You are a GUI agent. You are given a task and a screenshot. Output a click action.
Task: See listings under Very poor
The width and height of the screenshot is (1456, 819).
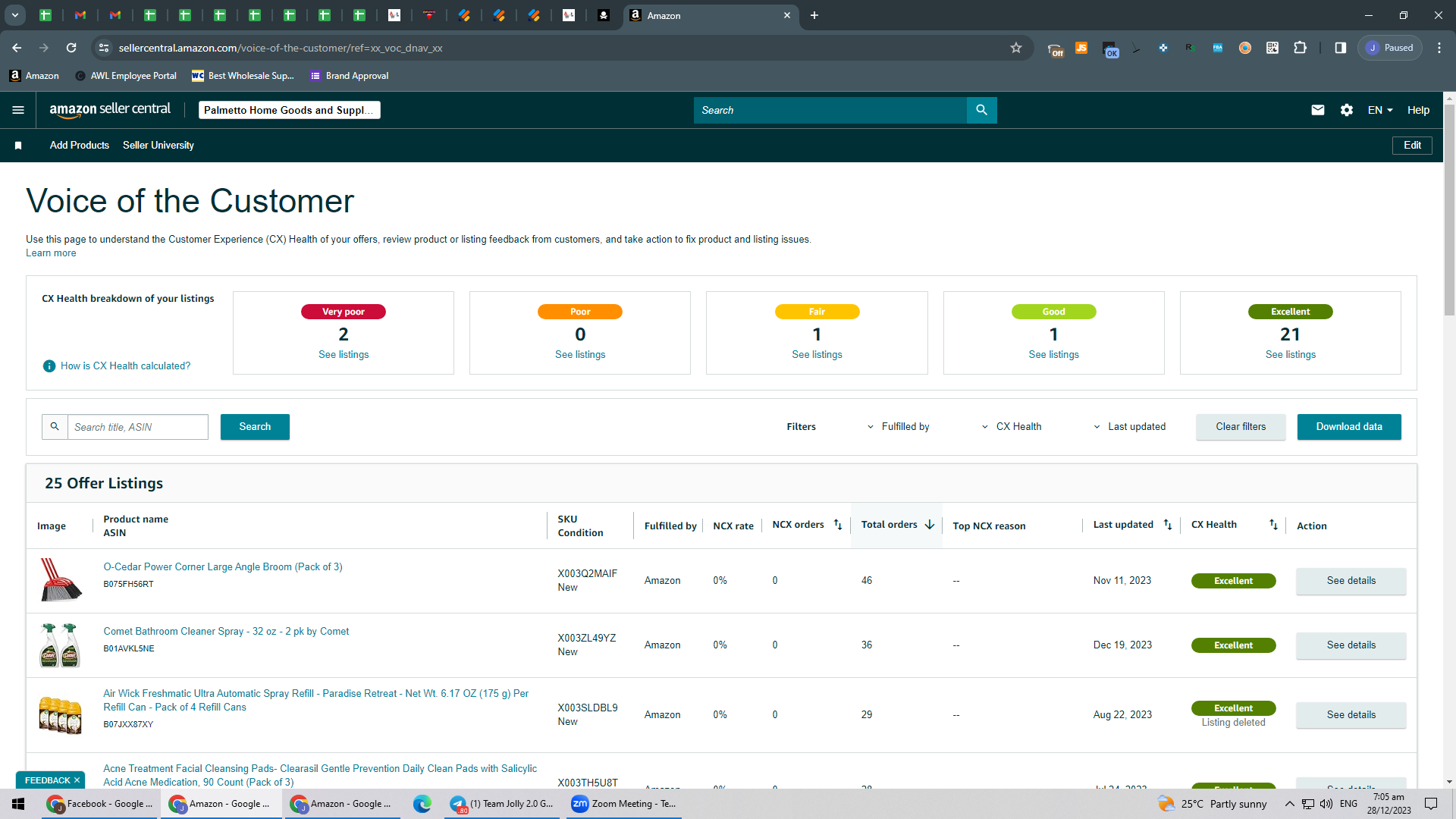pyautogui.click(x=344, y=355)
